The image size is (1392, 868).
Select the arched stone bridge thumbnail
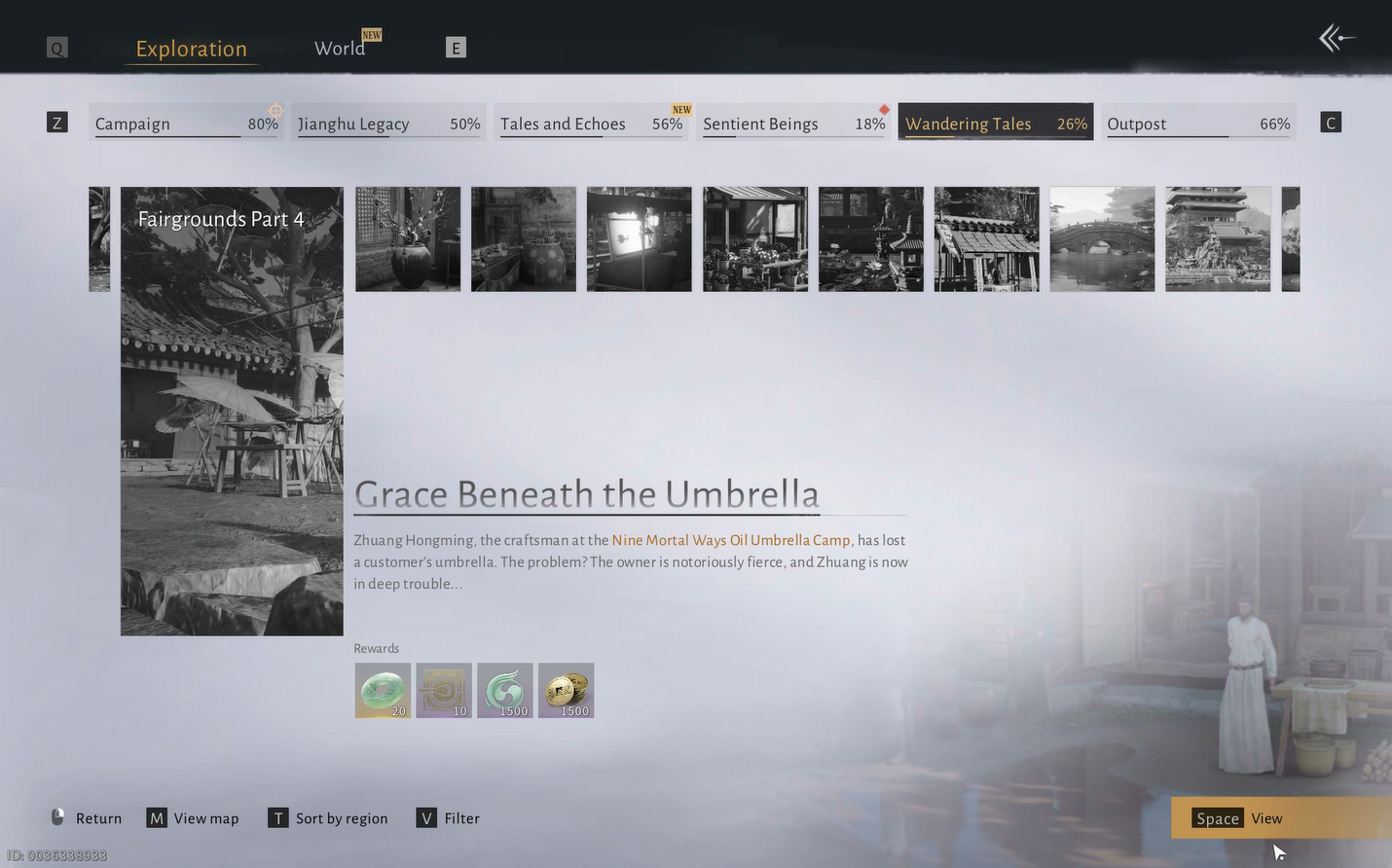[x=1102, y=239]
